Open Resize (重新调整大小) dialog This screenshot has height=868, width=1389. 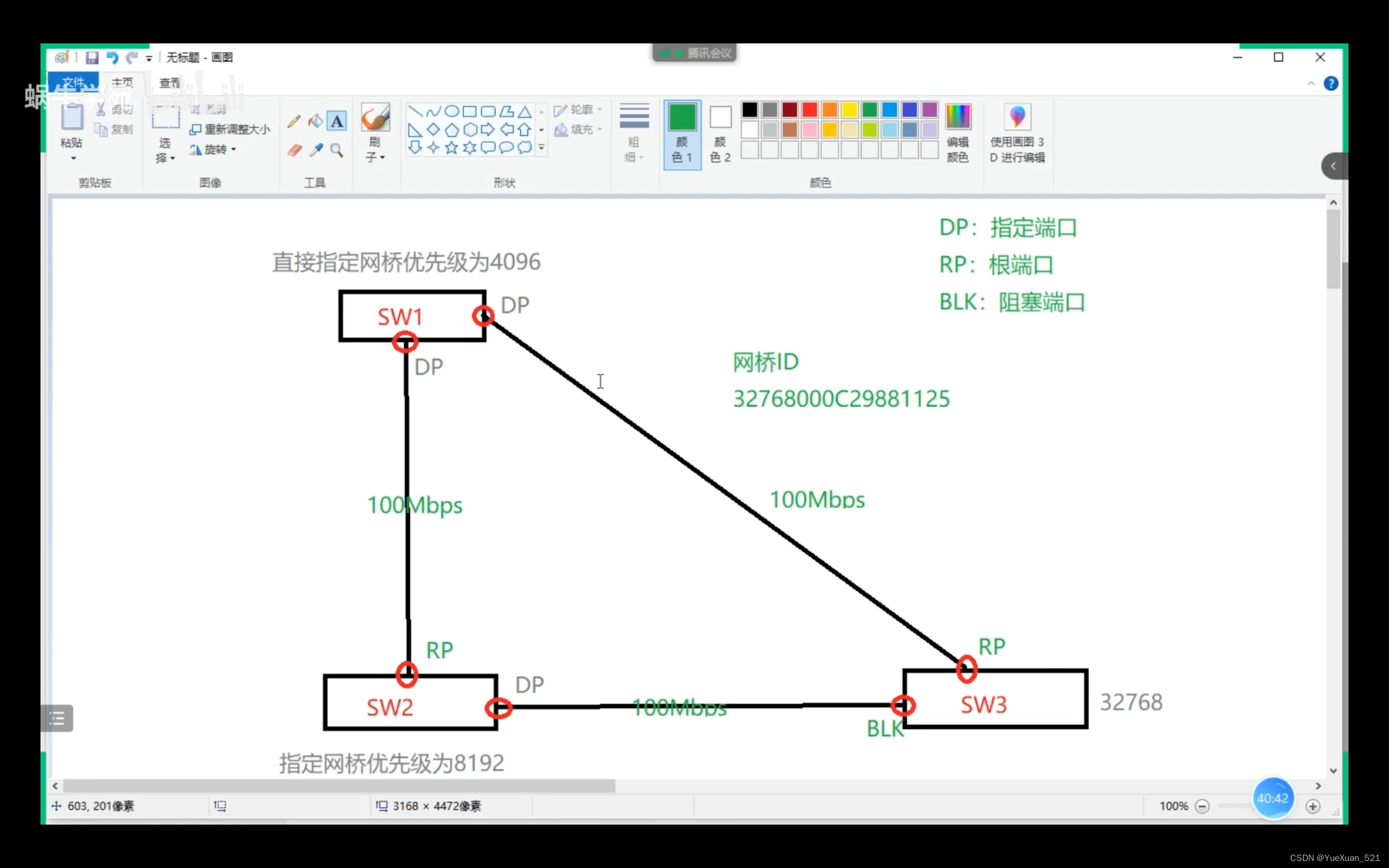[x=230, y=130]
